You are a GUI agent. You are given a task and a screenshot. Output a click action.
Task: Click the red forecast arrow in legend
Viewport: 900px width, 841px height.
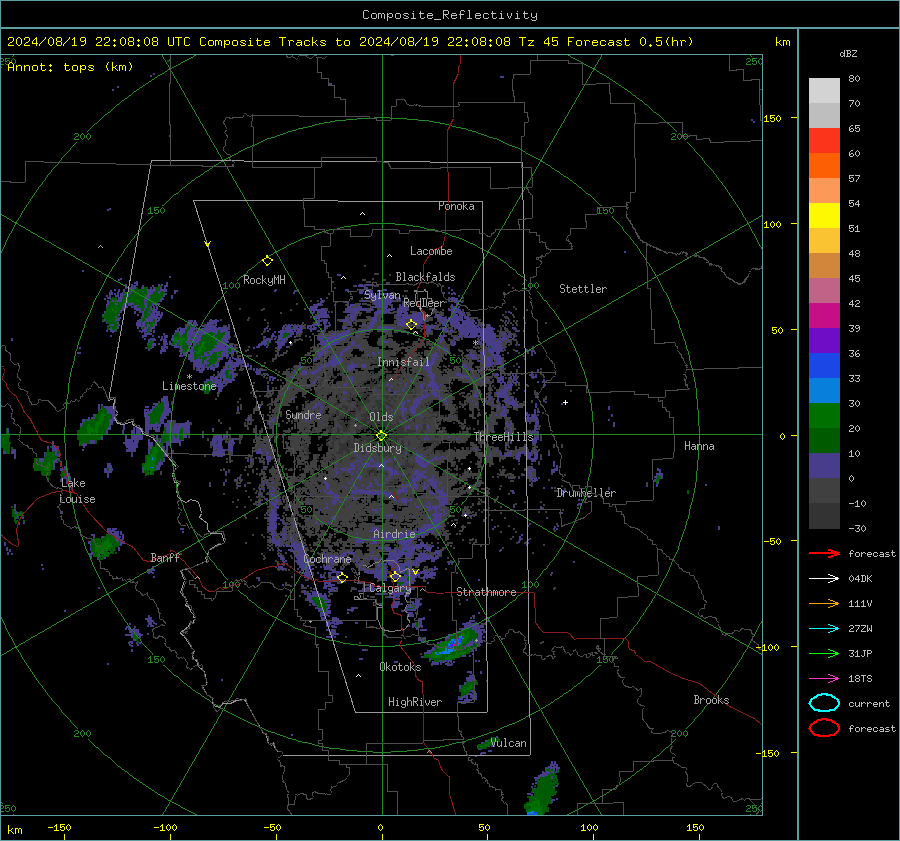tap(824, 553)
